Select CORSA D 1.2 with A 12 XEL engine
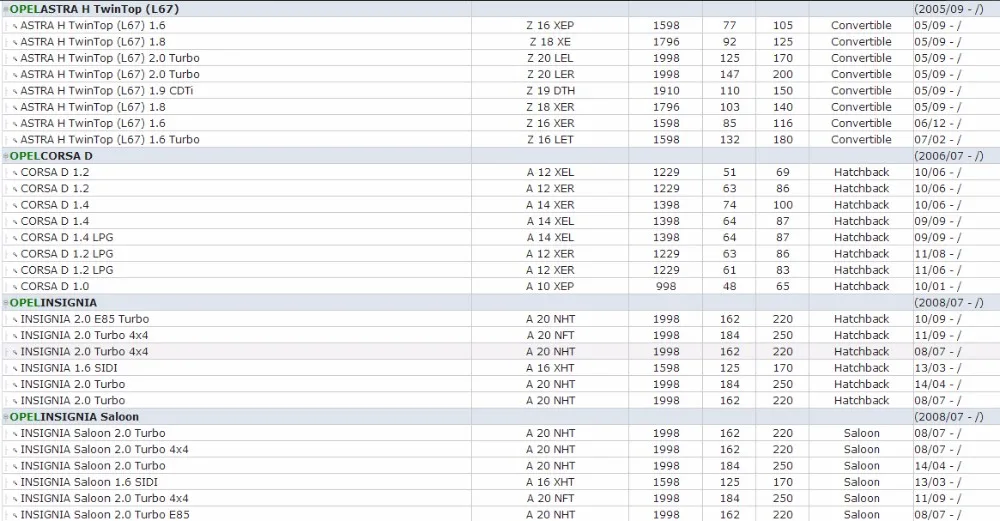The image size is (1000, 521). (x=500, y=172)
